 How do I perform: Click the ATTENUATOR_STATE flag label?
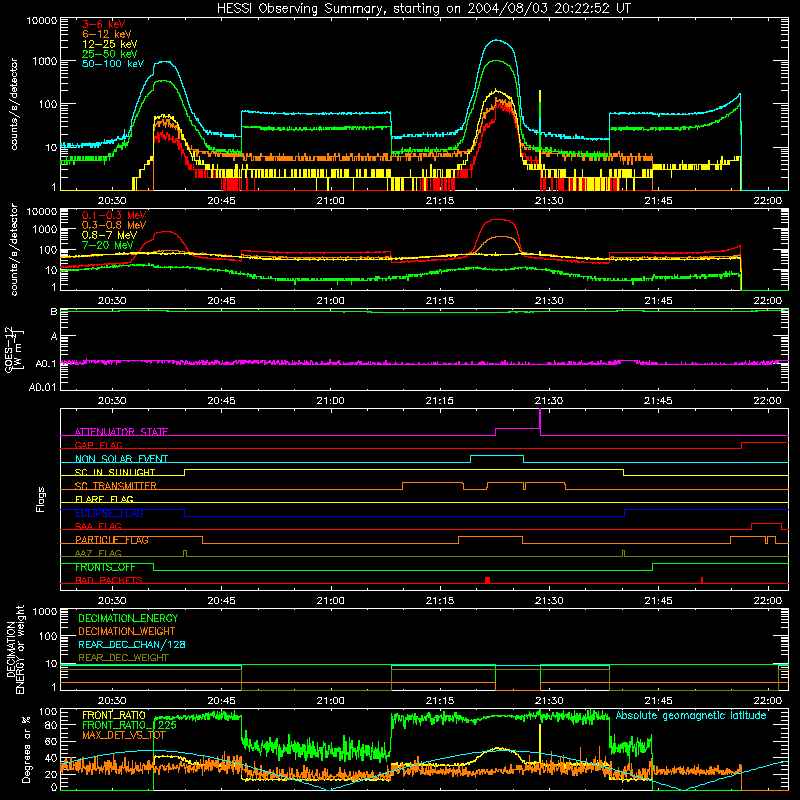(x=121, y=432)
